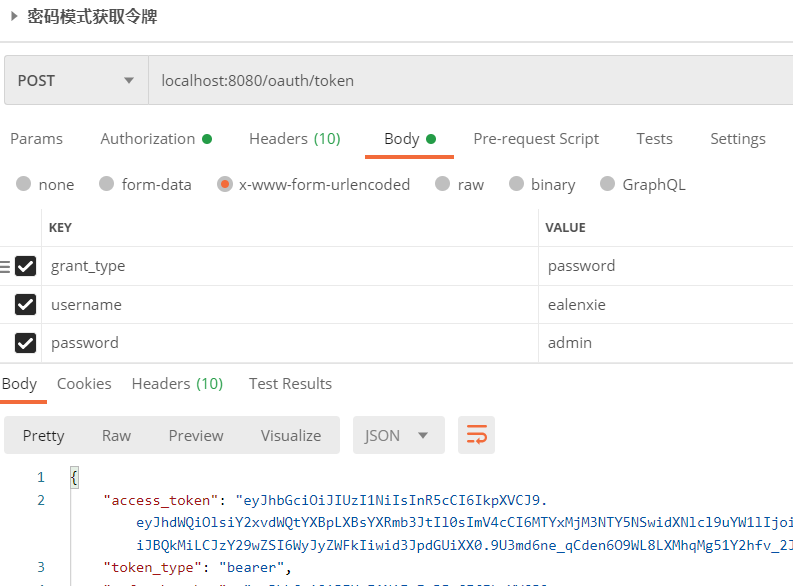793x586 pixels.
Task: Open the request Headers (10) tab
Action: [295, 139]
